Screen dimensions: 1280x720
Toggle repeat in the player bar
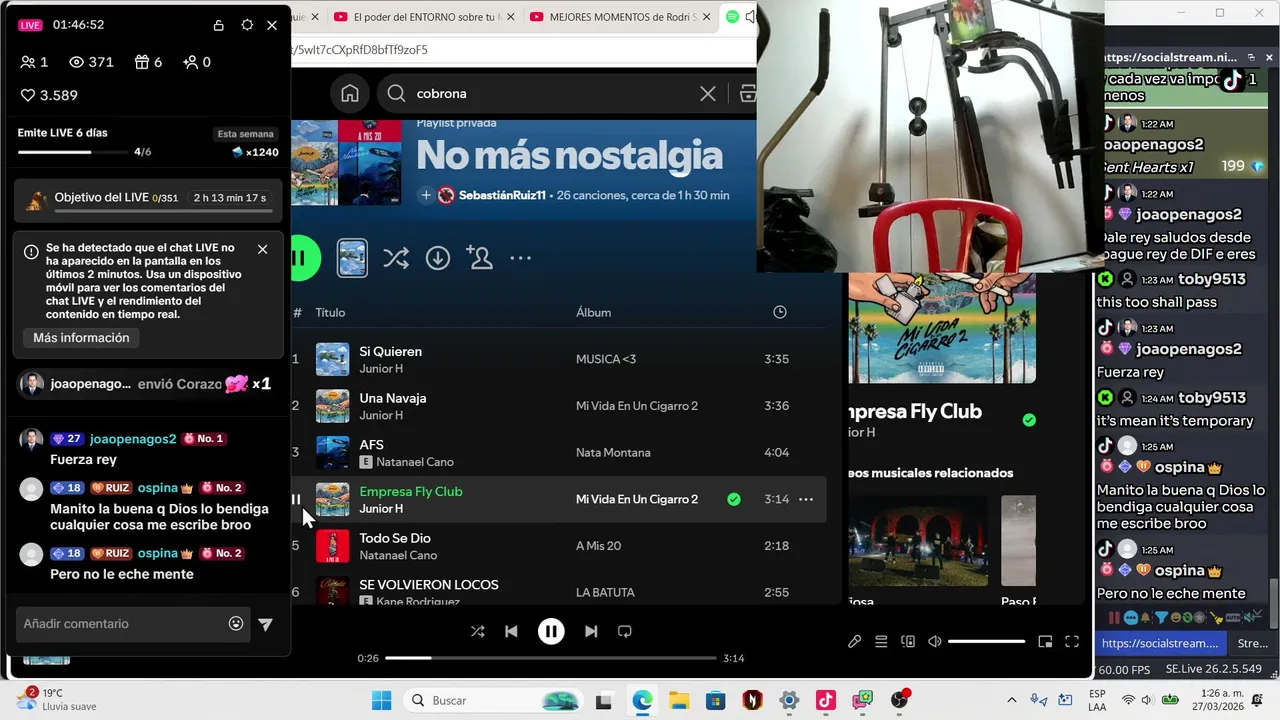pos(625,632)
